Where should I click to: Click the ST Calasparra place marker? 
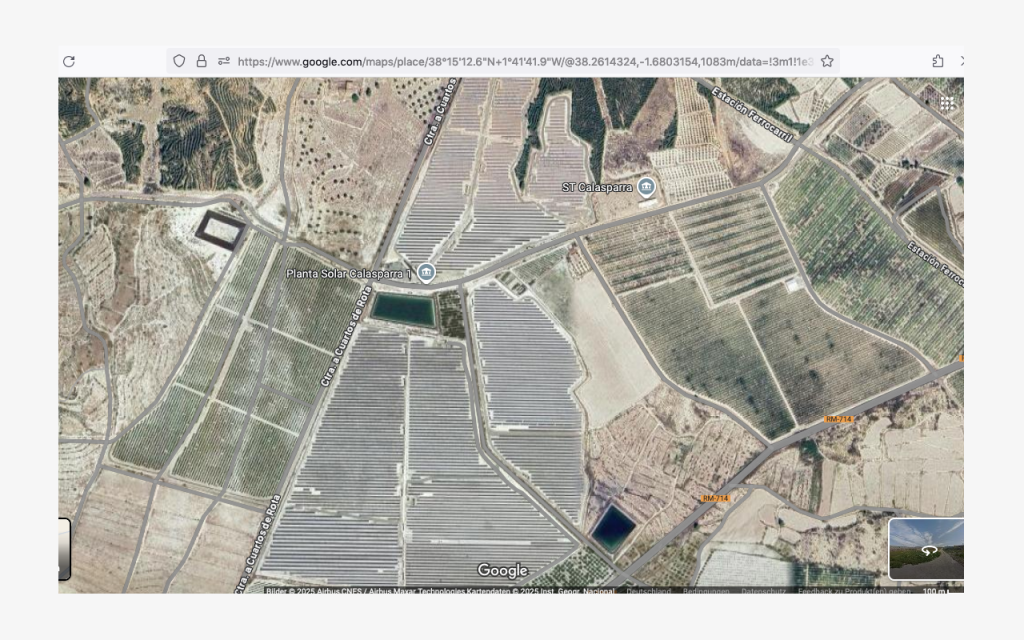click(646, 187)
